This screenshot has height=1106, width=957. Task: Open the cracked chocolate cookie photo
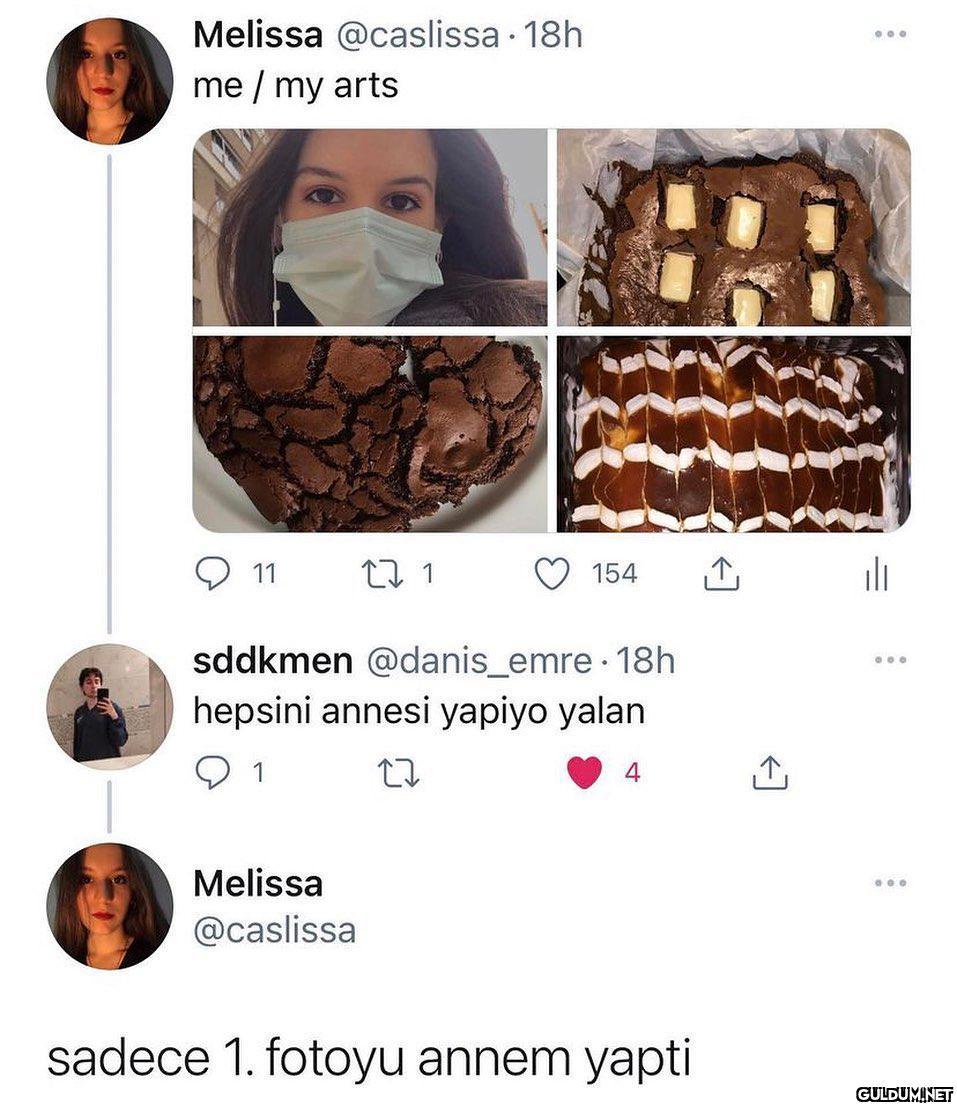point(370,433)
